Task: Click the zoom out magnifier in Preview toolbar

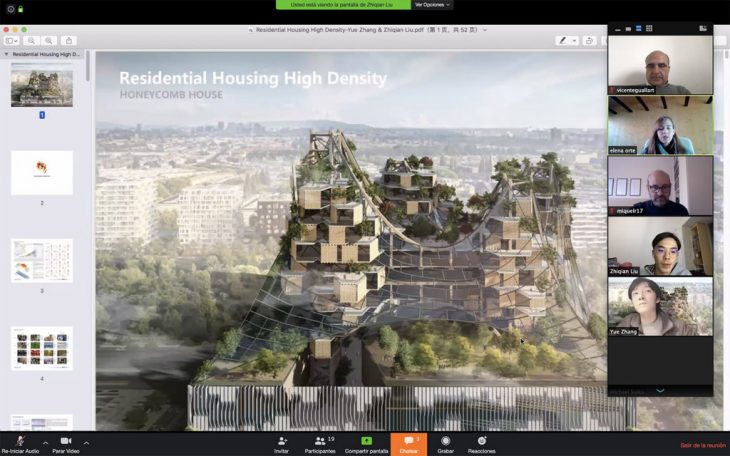Action: pos(32,41)
